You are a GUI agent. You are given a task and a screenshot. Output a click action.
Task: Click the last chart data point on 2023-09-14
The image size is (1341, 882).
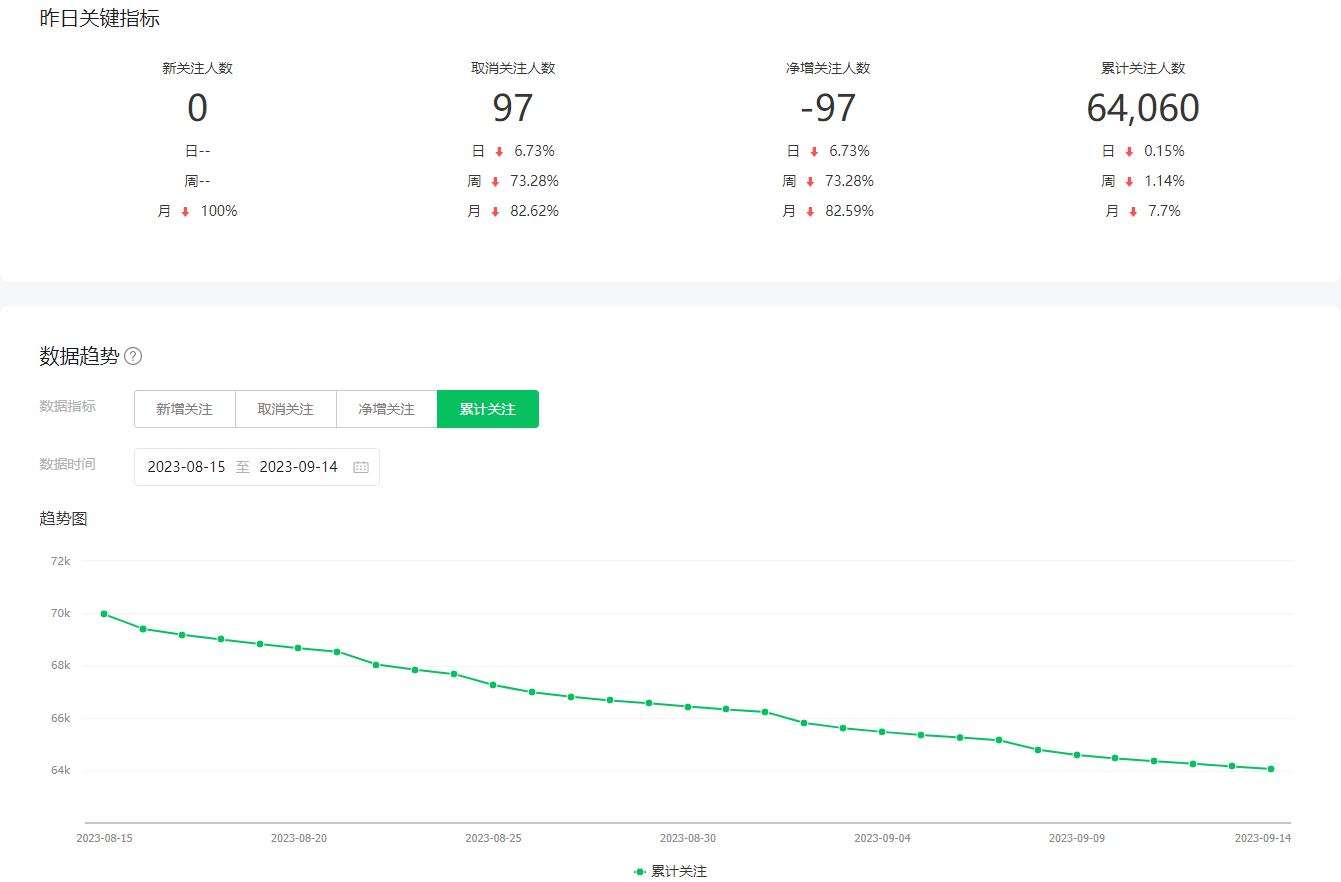tap(1270, 769)
